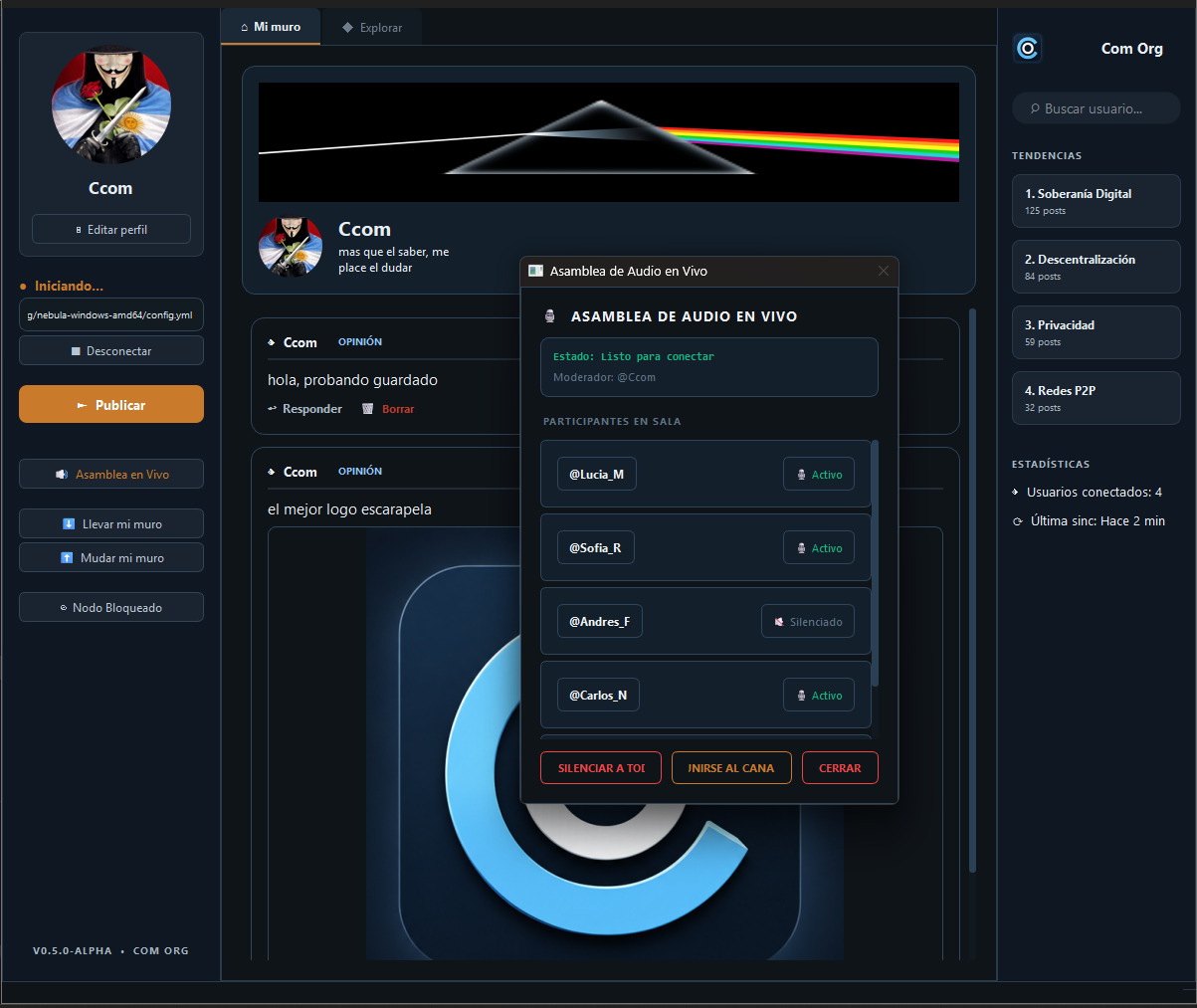Click the Nodo Bloqueado button
This screenshot has height=1008, width=1197.
click(111, 607)
